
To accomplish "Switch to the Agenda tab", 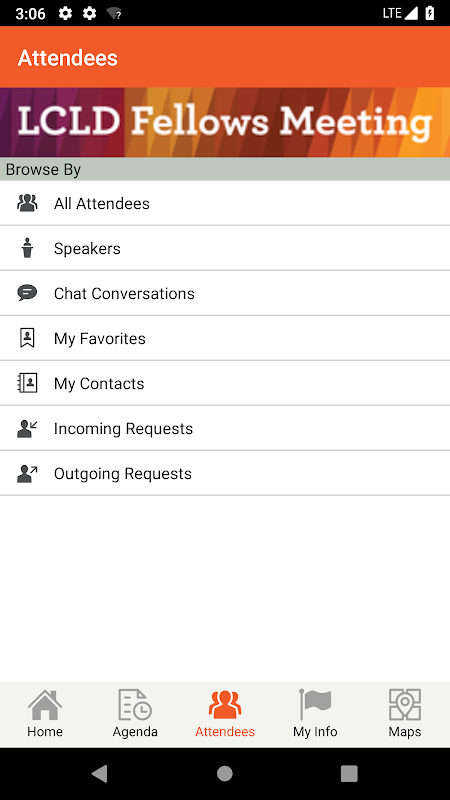I will [x=135, y=714].
